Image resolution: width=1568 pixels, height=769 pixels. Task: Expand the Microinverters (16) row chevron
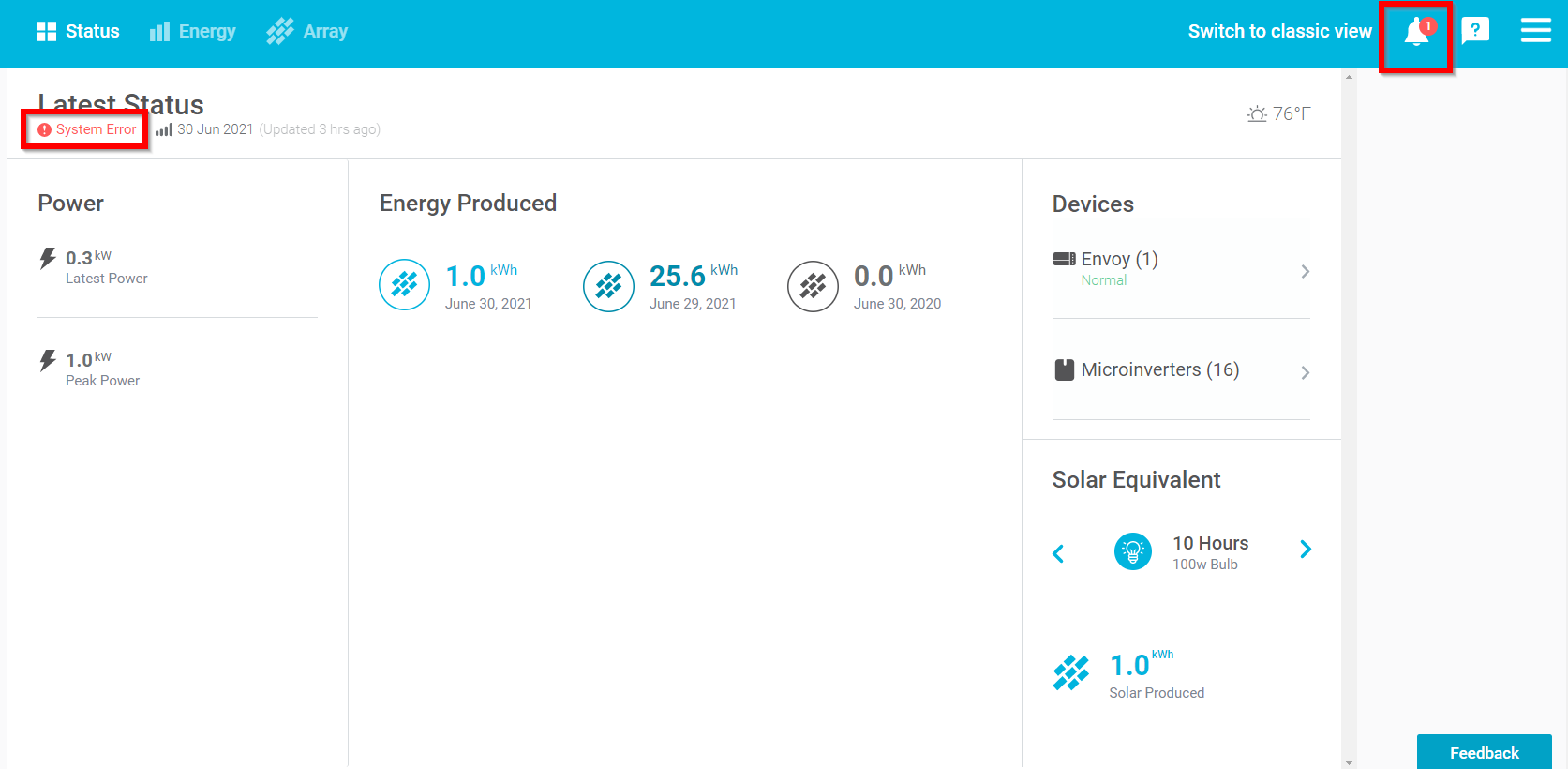click(x=1306, y=373)
